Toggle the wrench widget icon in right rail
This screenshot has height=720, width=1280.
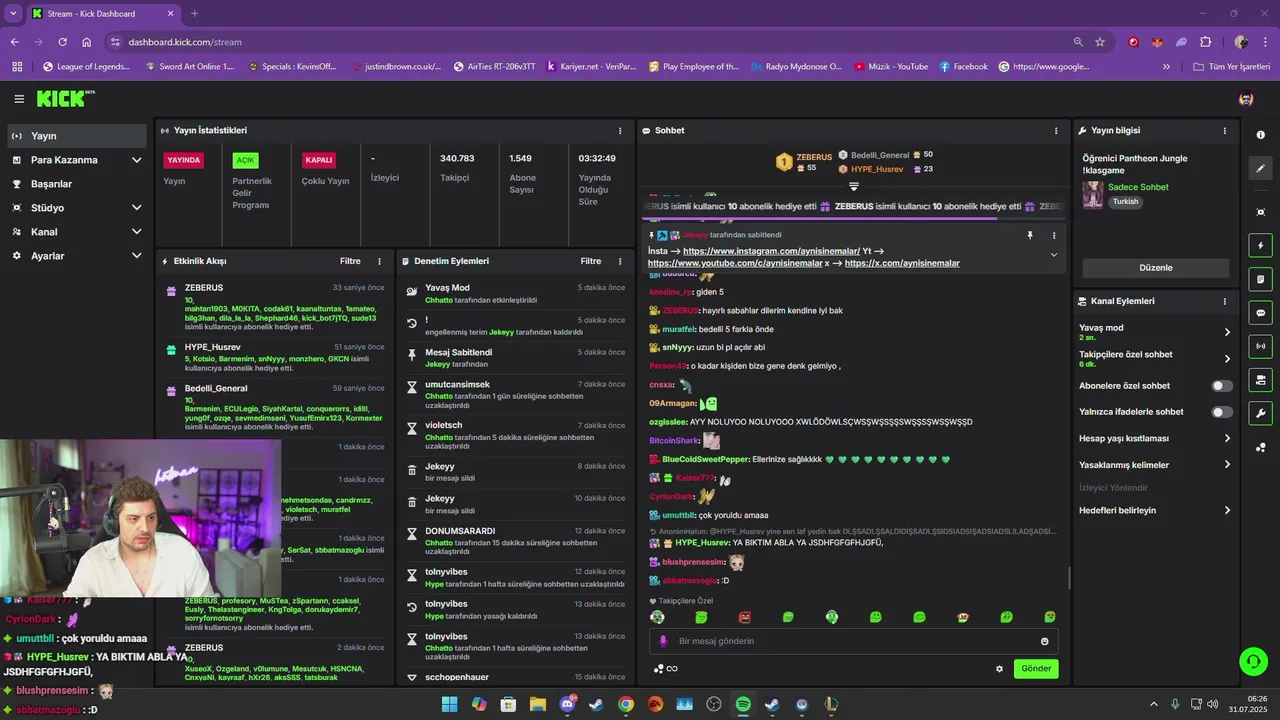[x=1260, y=413]
